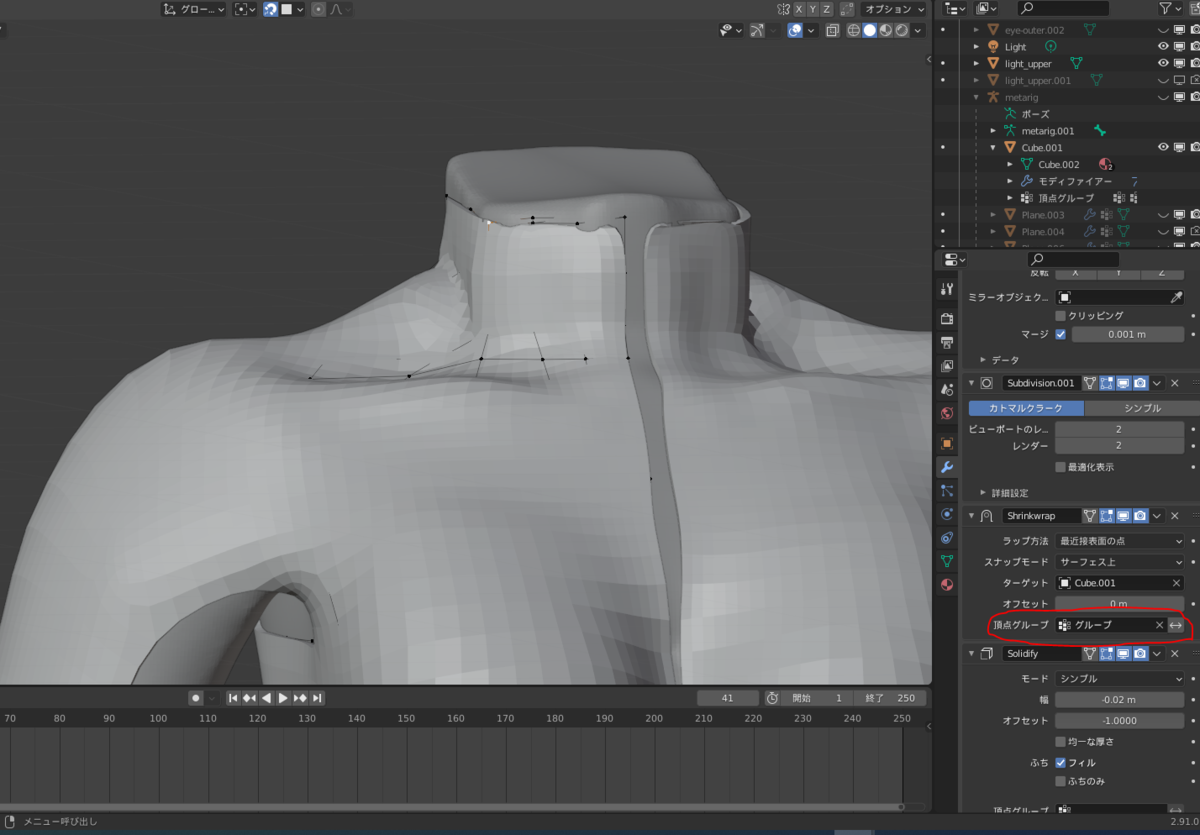Toggle Shrinkwrap edit mode display icon
Viewport: 1200px width, 835px height.
pos(1106,516)
